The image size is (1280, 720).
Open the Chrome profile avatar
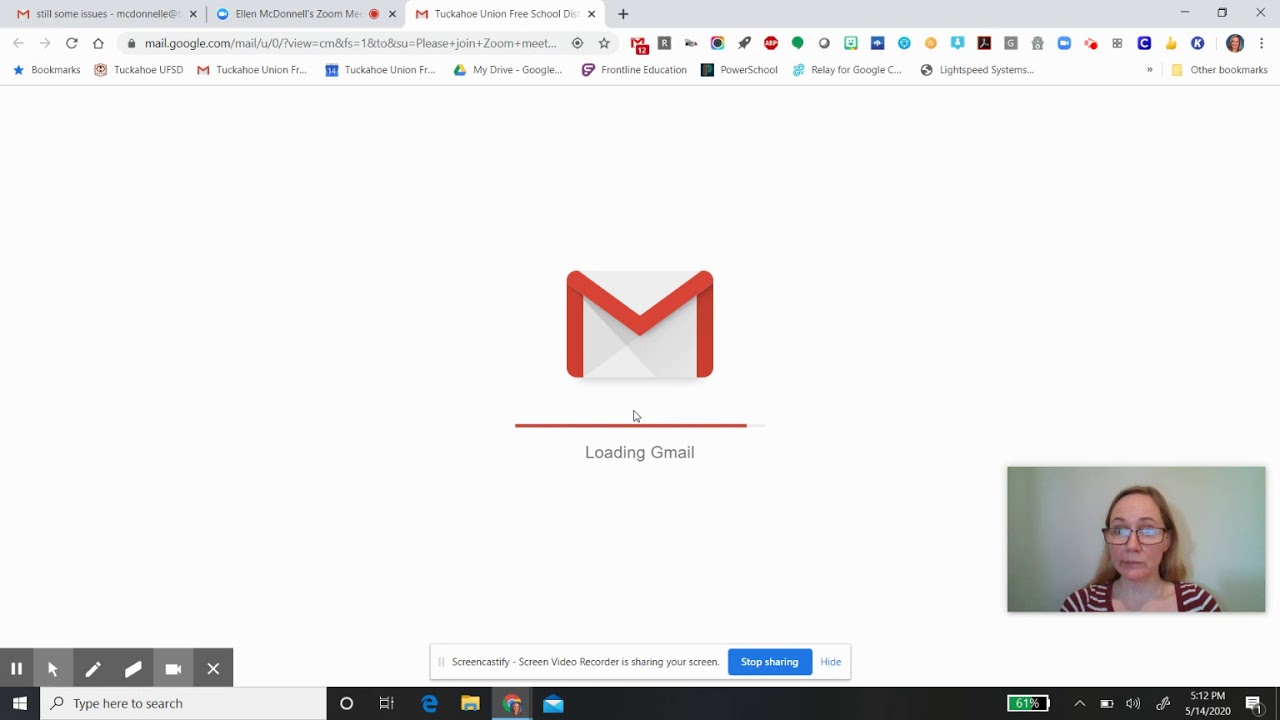(1235, 43)
